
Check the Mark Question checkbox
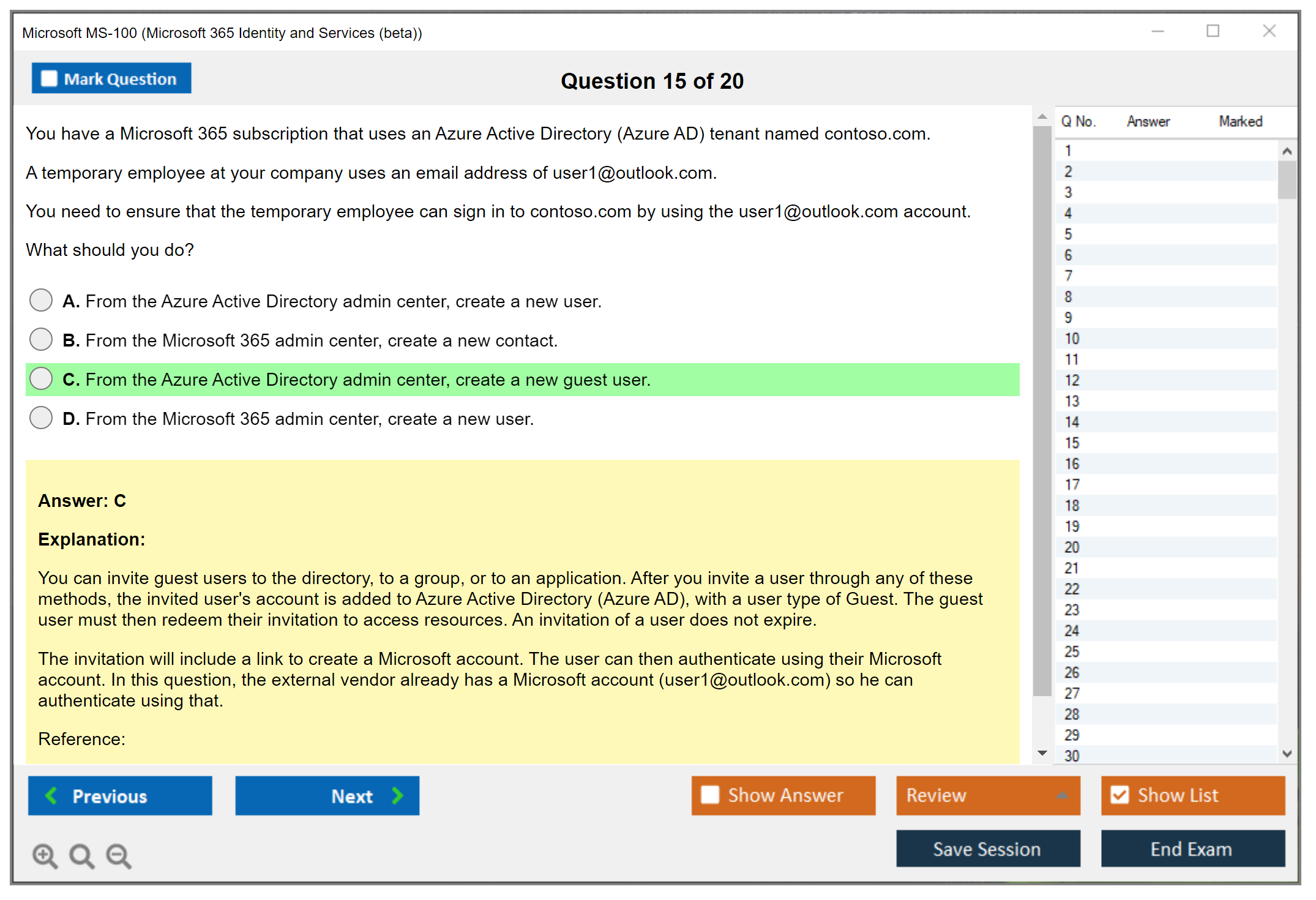click(x=49, y=78)
